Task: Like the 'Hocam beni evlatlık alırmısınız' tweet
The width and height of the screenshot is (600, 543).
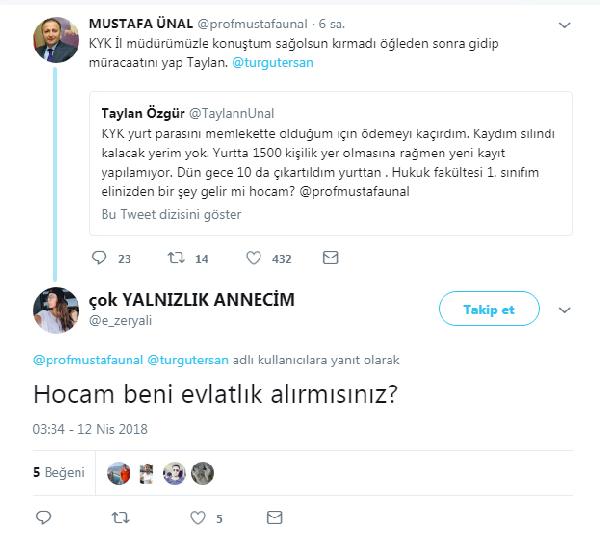Action: click(197, 518)
